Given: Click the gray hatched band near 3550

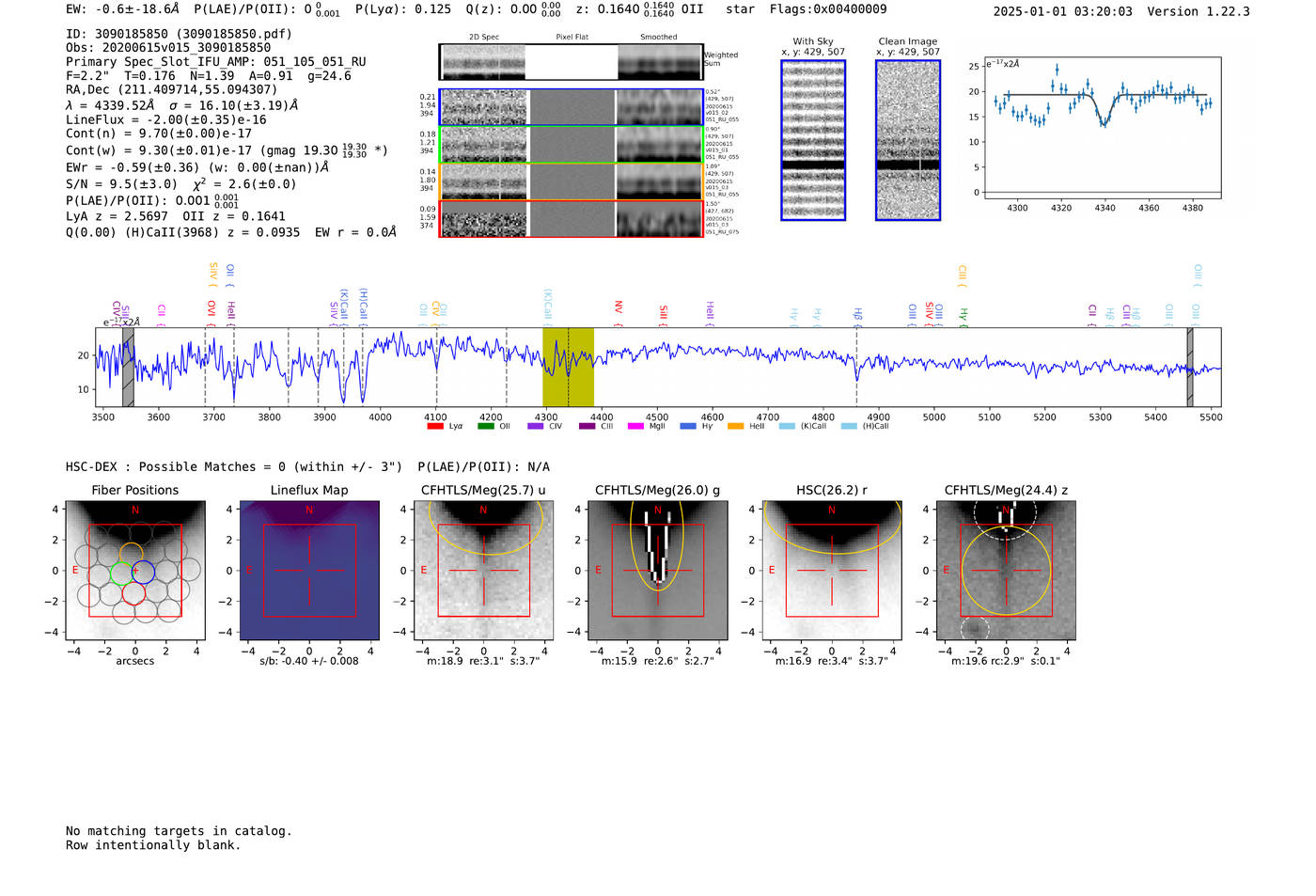Looking at the screenshot, I should [128, 367].
